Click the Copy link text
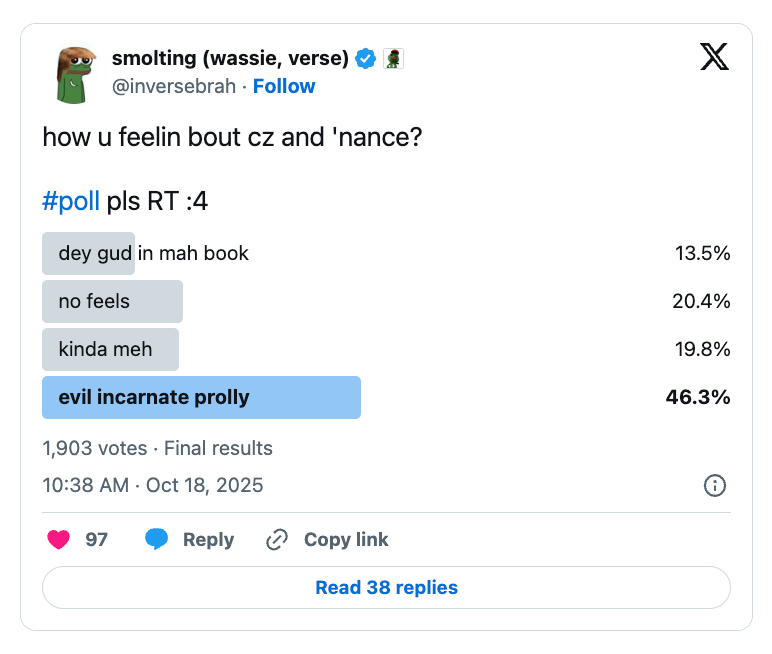772x654 pixels. tap(346, 540)
